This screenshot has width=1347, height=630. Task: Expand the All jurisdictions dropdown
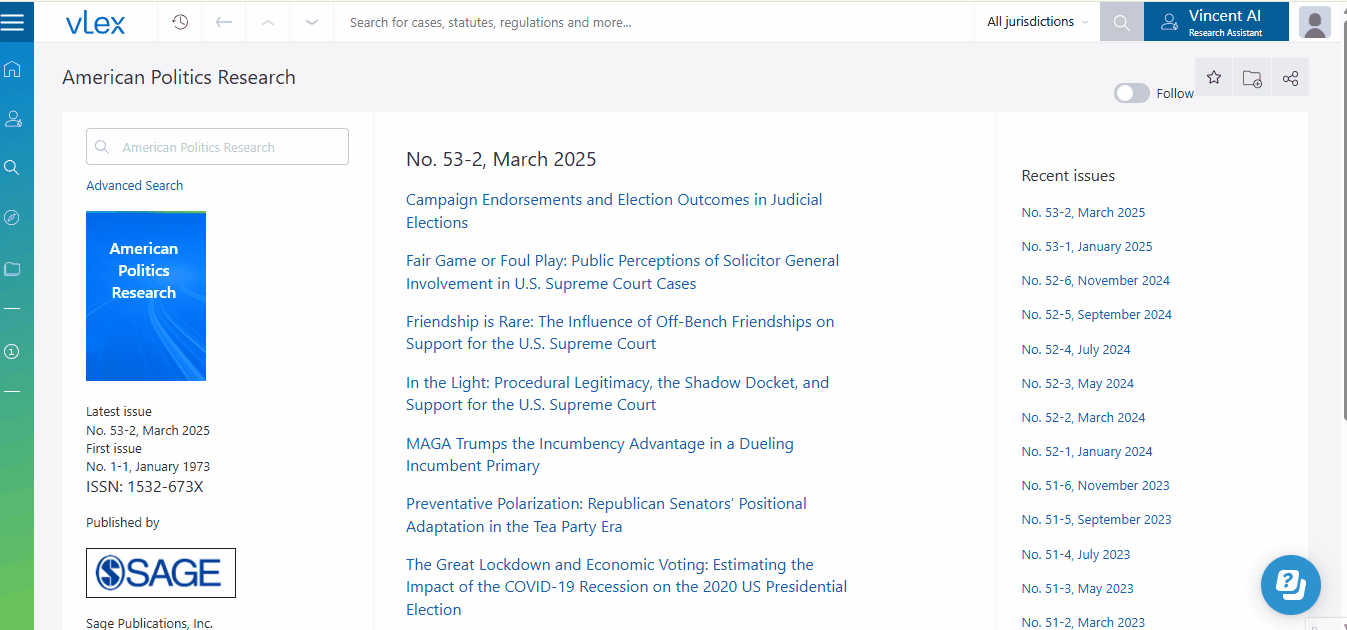pos(1037,22)
